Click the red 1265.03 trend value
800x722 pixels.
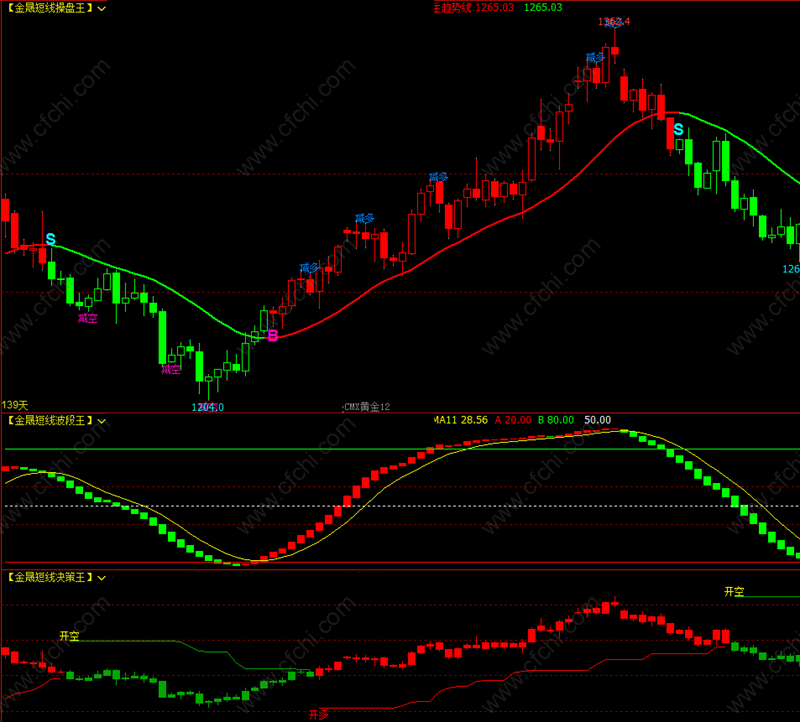click(494, 8)
